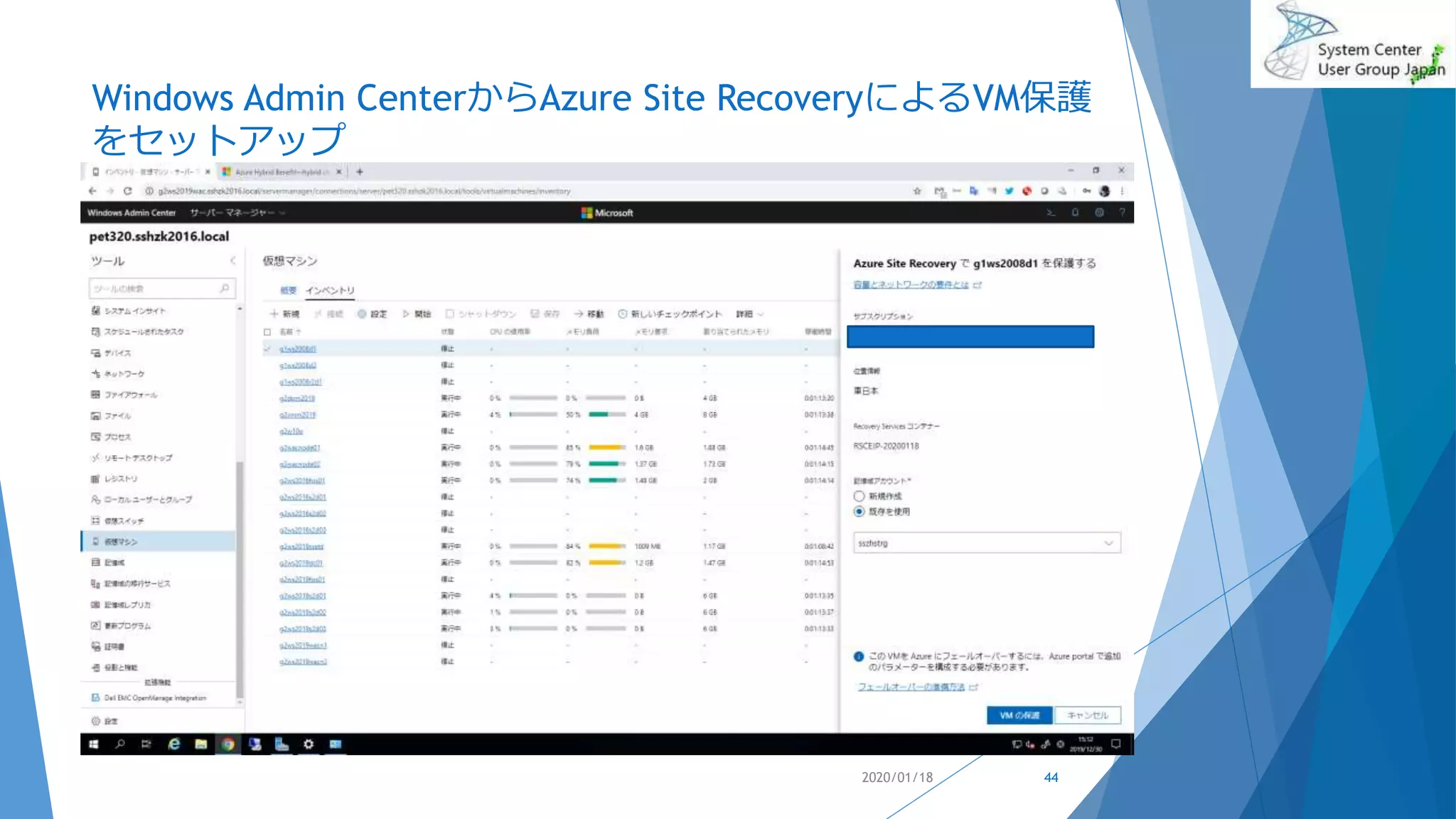Open 記憶域レプリカ tool icon

[95, 604]
